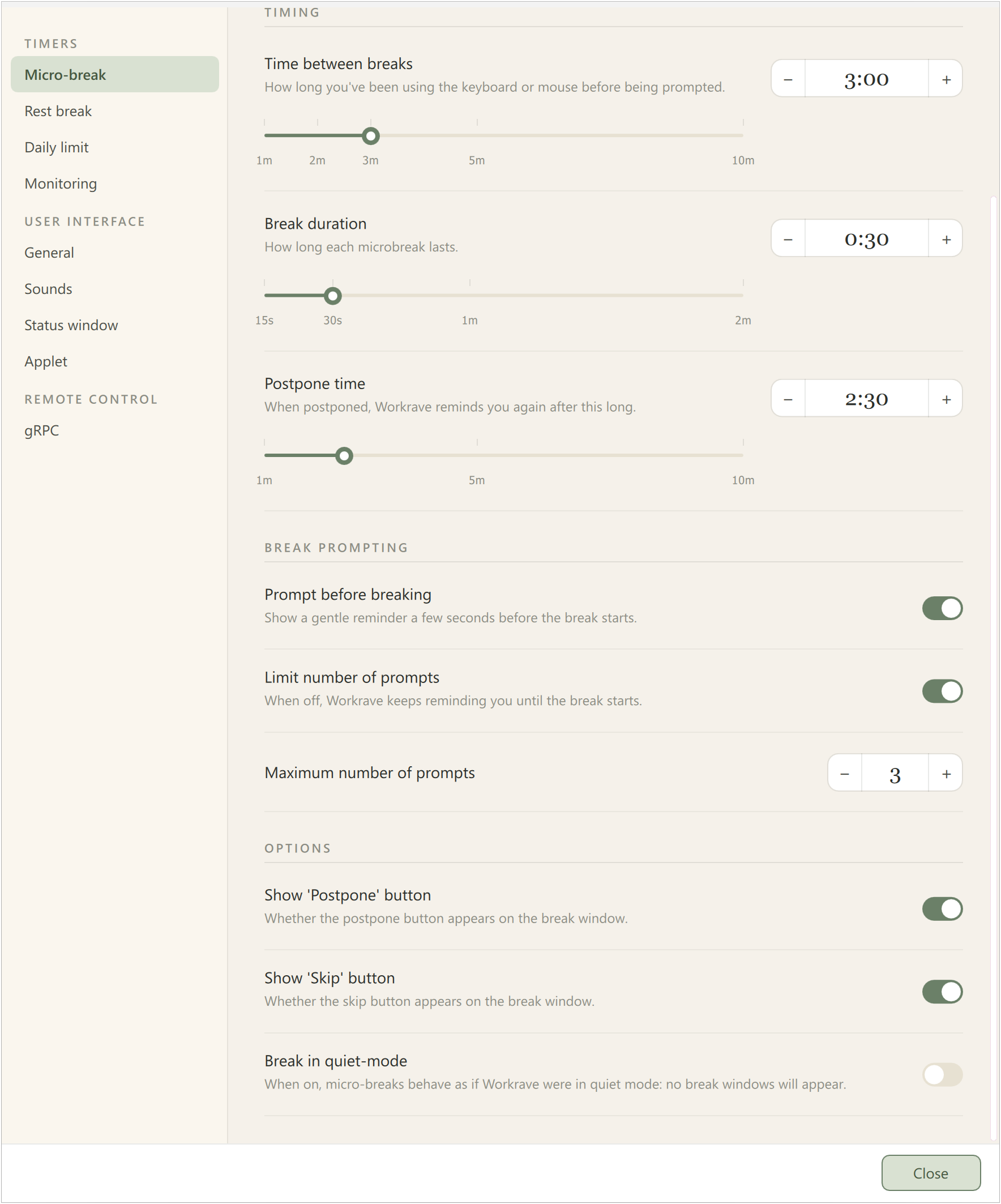Open General user interface settings
Screen dimensions: 1001x1204
[115, 253]
